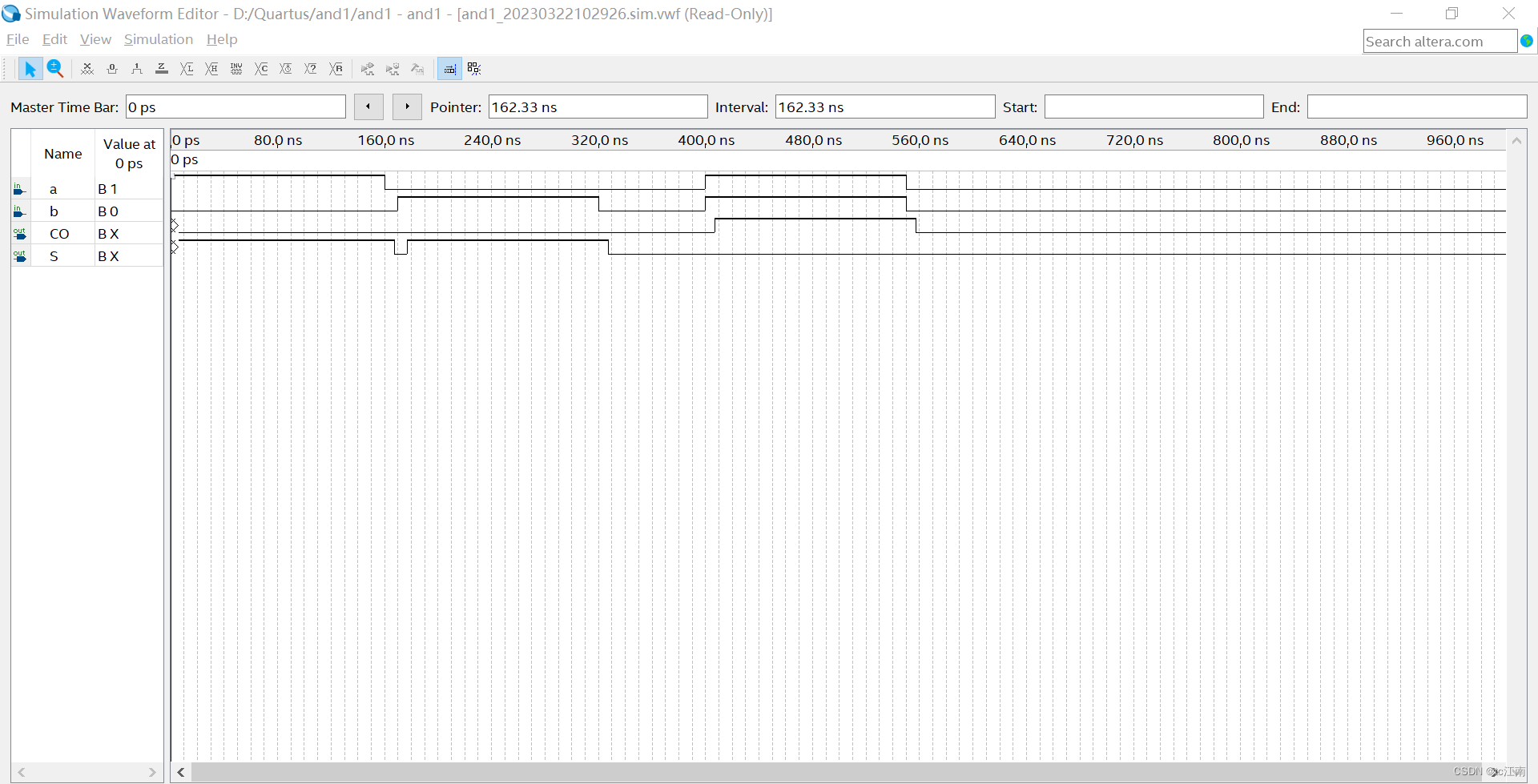This screenshot has width=1538, height=784.
Task: Run Timing Simulation icon
Action: coord(393,69)
